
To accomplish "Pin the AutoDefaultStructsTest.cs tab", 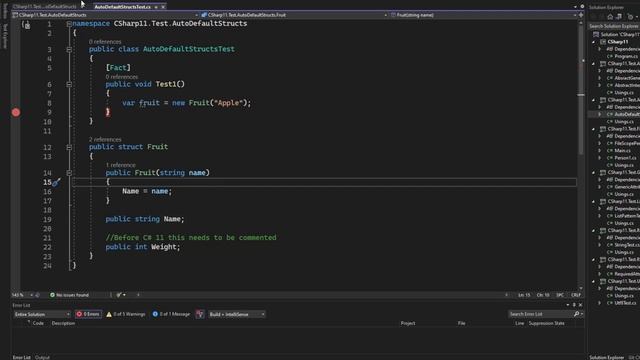I will [156, 7].
